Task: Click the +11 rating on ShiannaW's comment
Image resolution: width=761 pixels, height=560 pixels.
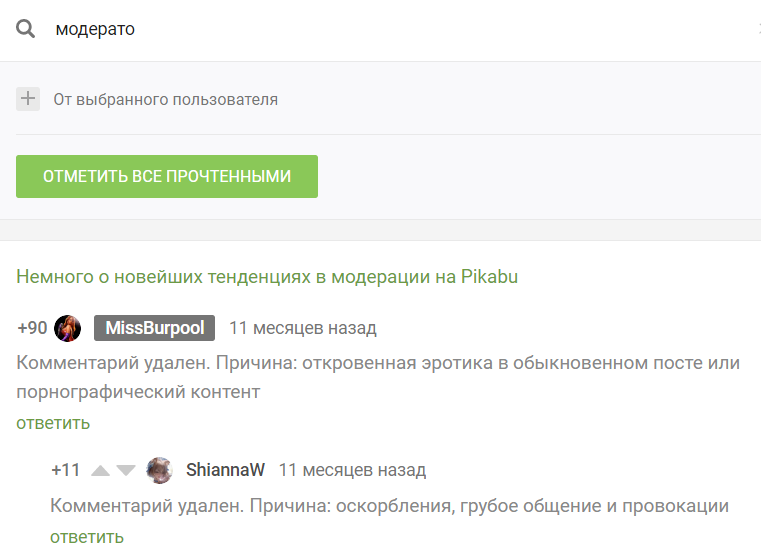Action: (66, 470)
